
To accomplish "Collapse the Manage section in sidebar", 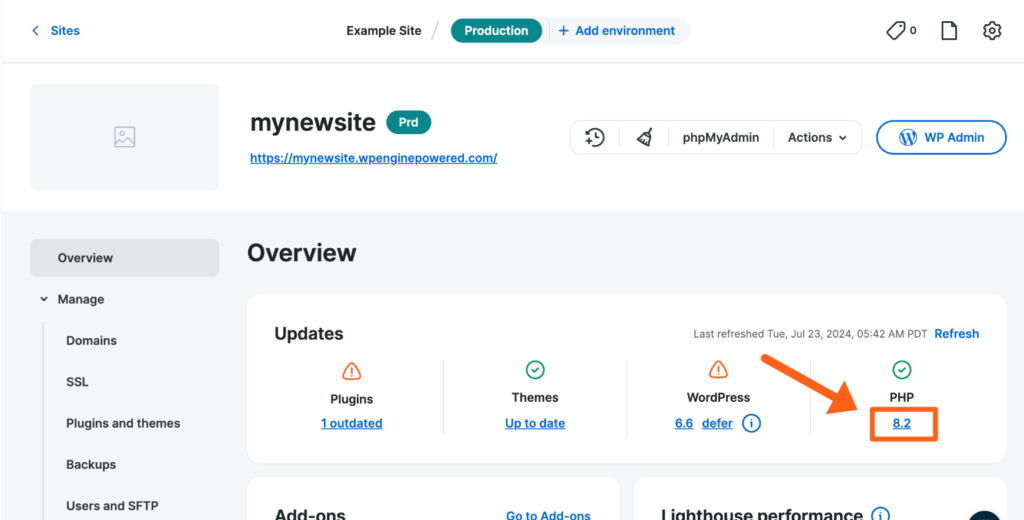I will point(44,299).
